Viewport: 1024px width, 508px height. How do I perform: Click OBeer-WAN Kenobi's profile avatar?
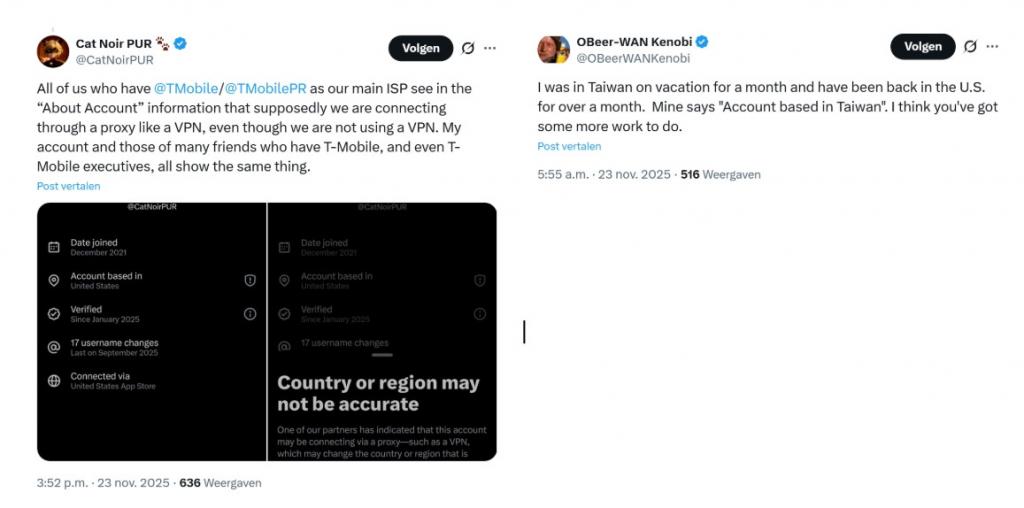[x=554, y=49]
